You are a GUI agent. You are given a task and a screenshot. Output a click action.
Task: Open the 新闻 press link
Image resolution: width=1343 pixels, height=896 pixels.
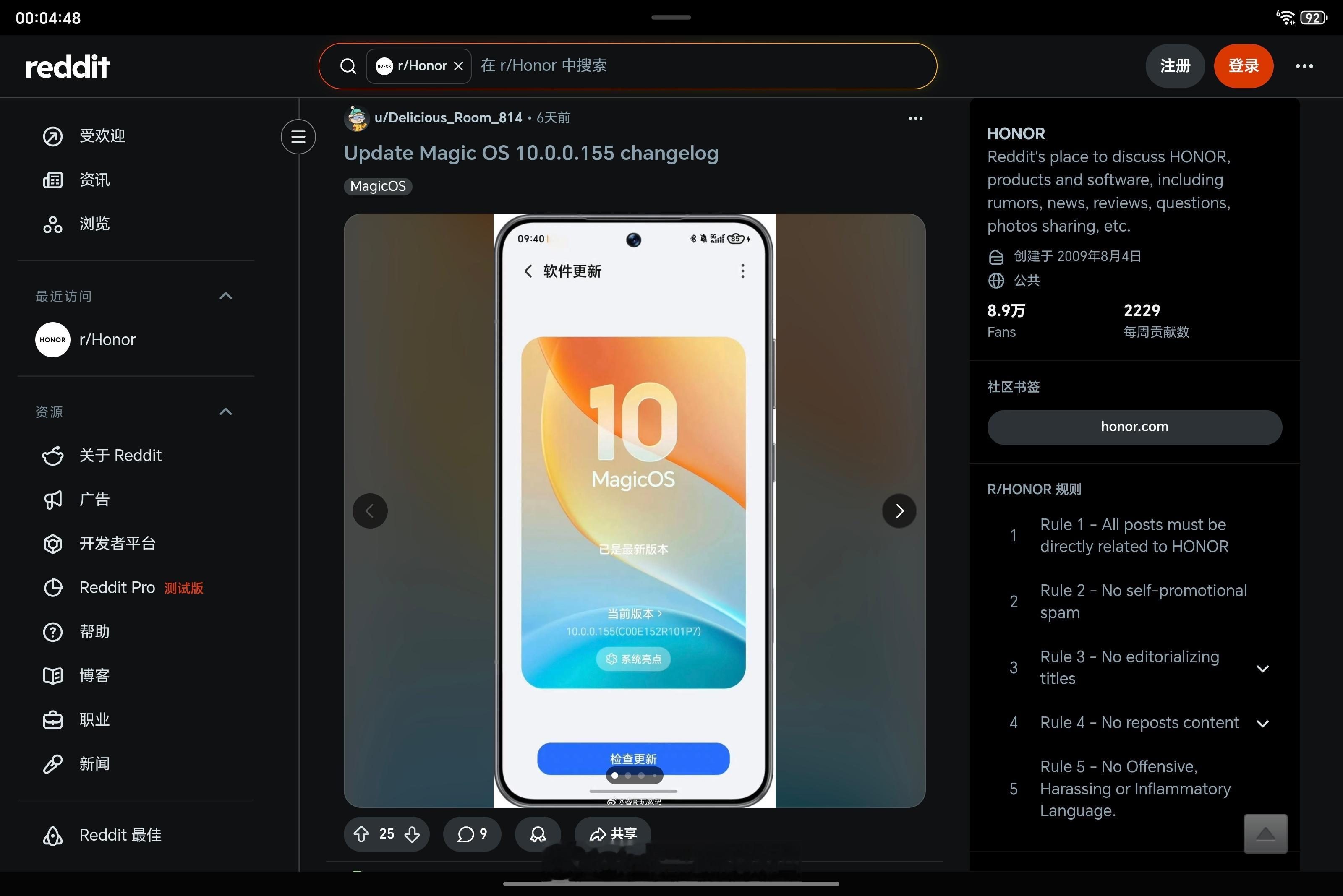point(136,764)
